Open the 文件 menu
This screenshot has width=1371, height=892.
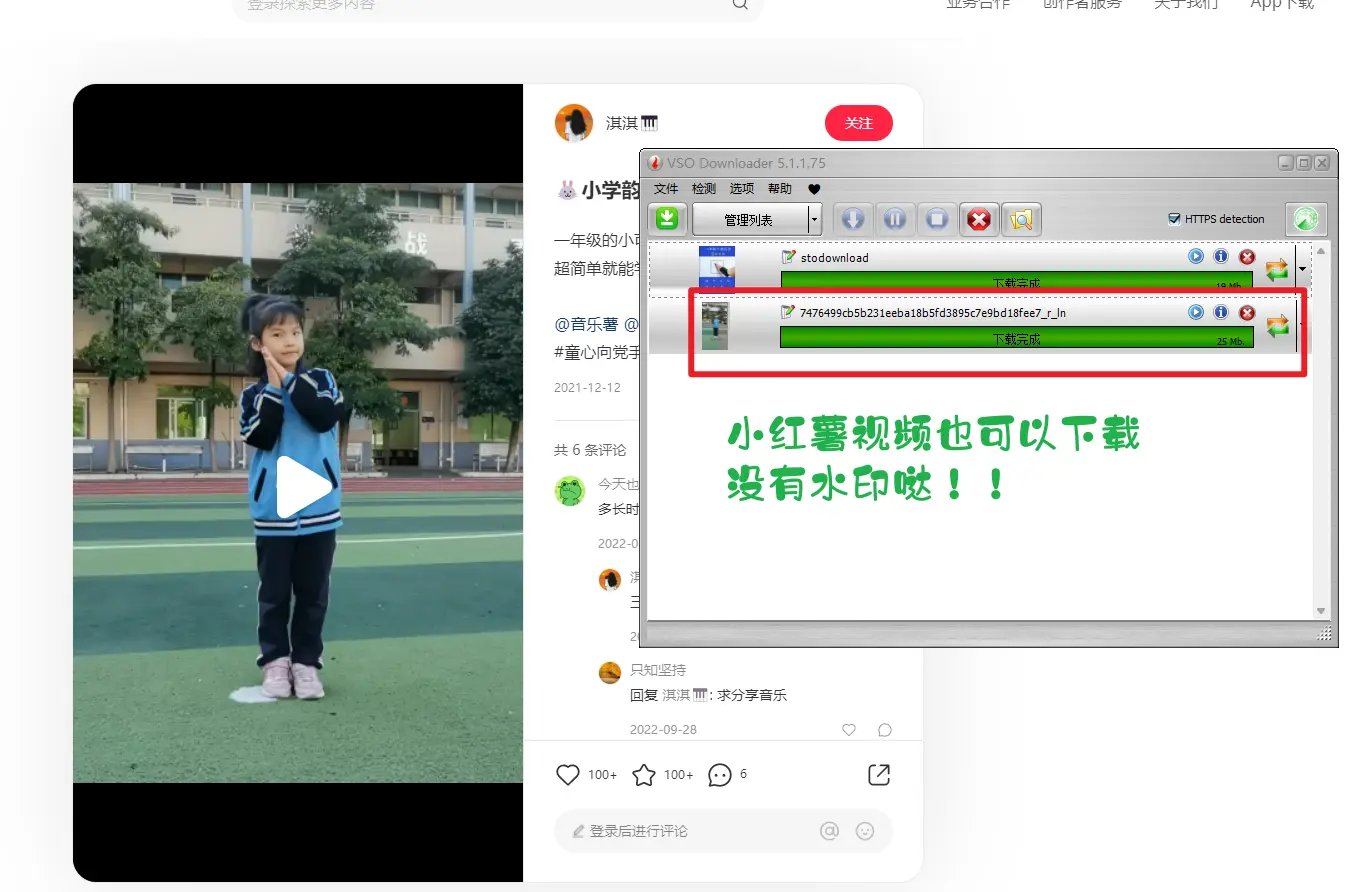(666, 189)
